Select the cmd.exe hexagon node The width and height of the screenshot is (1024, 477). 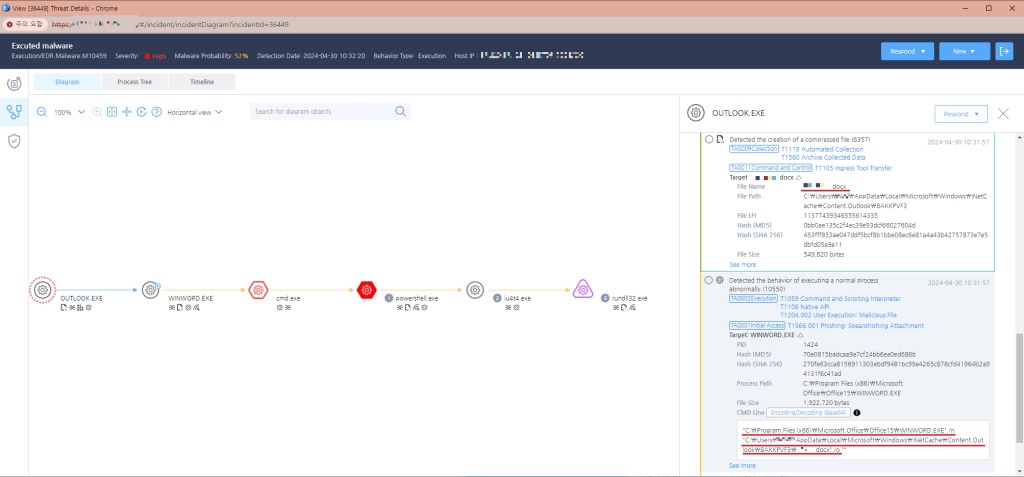coord(259,289)
